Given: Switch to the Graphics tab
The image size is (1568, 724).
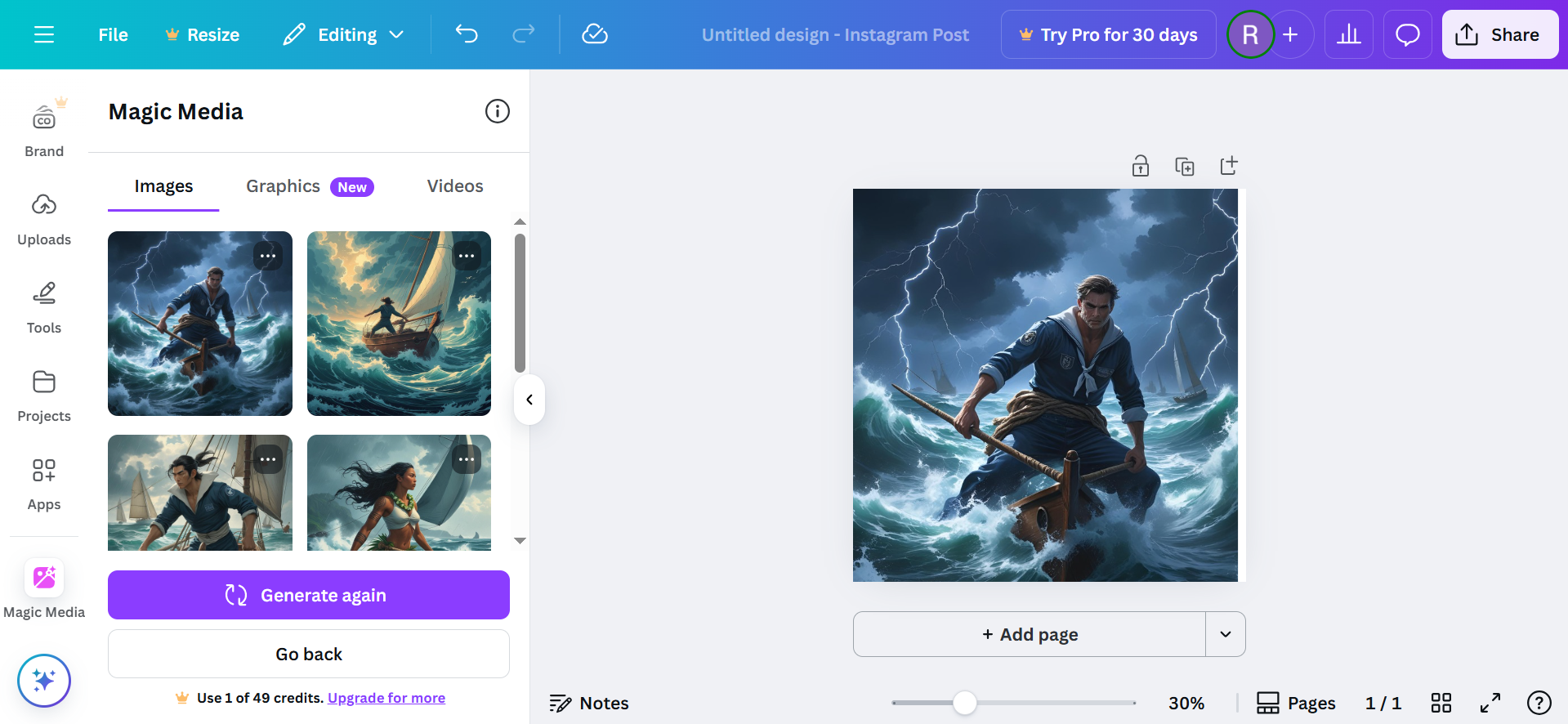Looking at the screenshot, I should pos(310,186).
